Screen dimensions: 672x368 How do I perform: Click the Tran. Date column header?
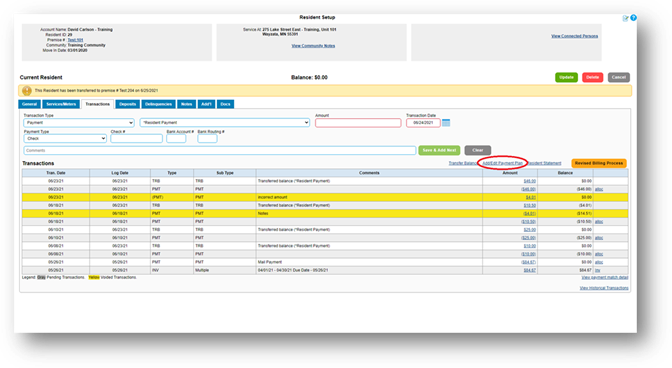[56, 173]
